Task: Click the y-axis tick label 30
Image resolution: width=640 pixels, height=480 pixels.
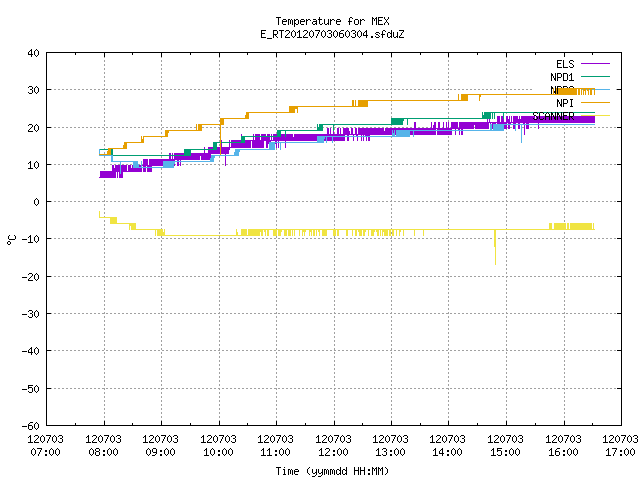Action: click(x=33, y=90)
